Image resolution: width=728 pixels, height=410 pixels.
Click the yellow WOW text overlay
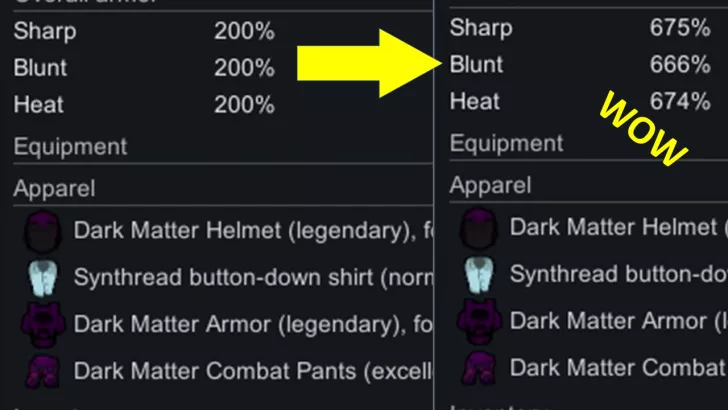(x=644, y=129)
